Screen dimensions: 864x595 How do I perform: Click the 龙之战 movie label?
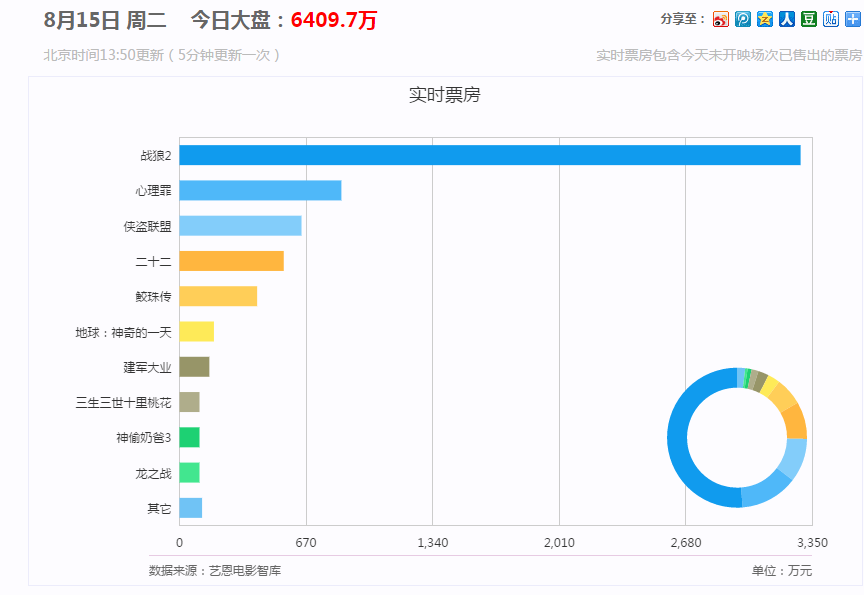click(x=153, y=473)
